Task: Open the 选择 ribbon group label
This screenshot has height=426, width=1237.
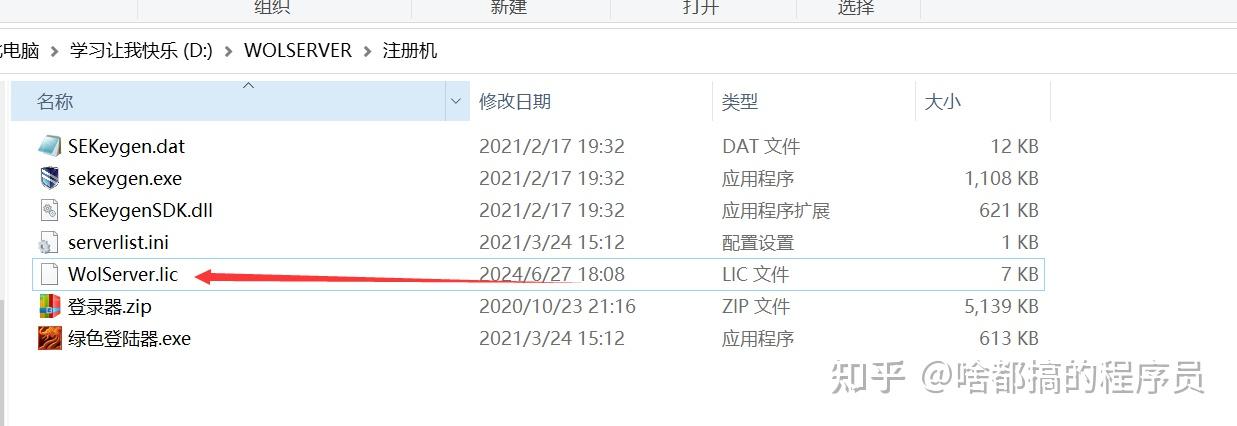Action: [856, 7]
